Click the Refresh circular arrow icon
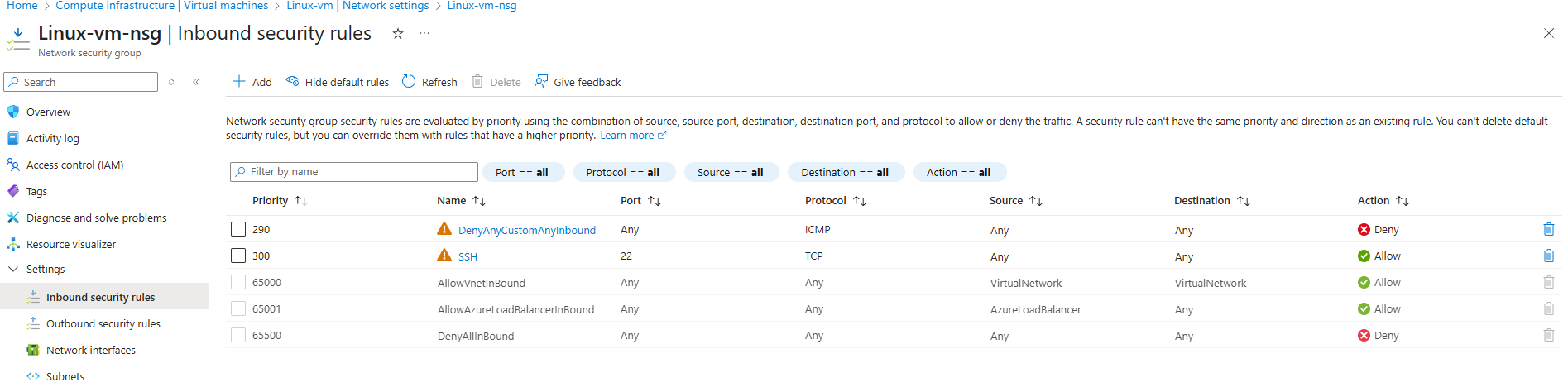The height and width of the screenshot is (392, 1568). [x=409, y=81]
